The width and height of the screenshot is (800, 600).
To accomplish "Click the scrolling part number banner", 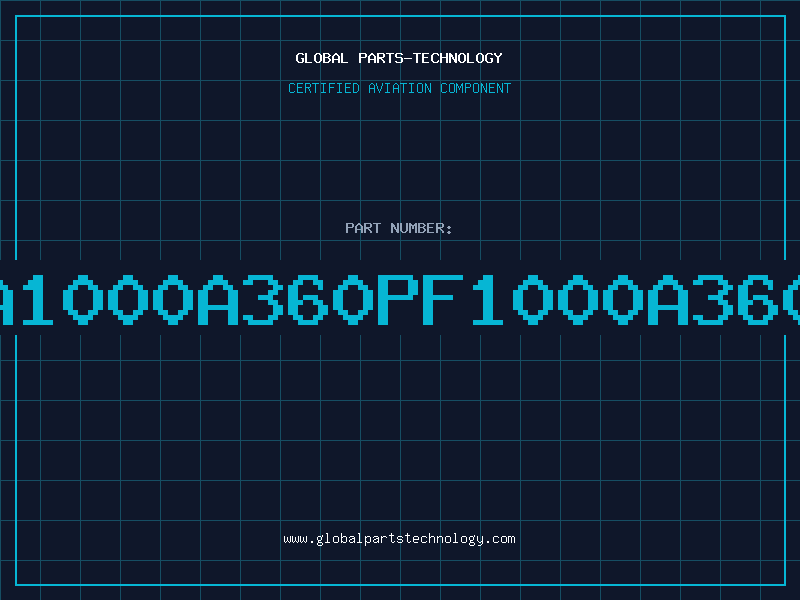I will [x=400, y=298].
